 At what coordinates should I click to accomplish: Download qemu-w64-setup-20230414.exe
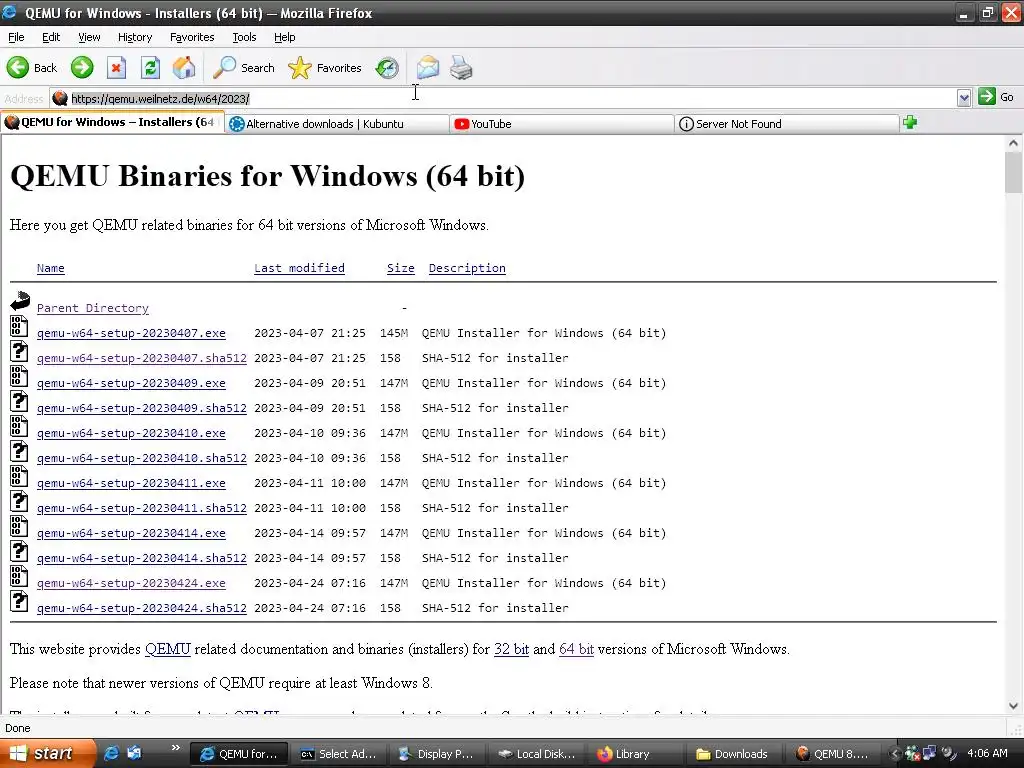tap(131, 533)
